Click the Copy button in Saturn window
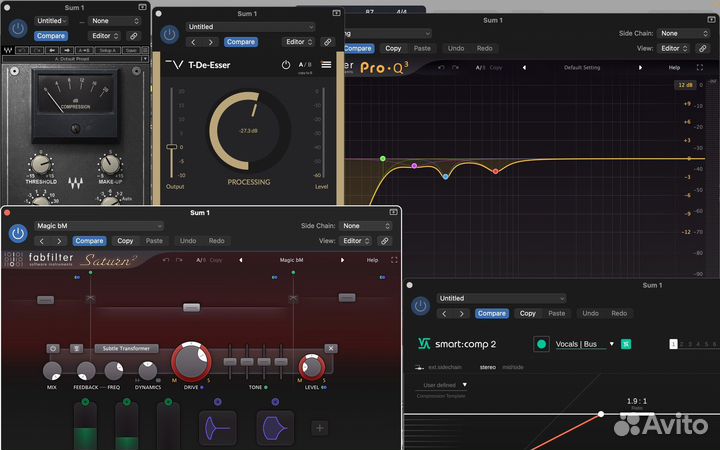 125,241
